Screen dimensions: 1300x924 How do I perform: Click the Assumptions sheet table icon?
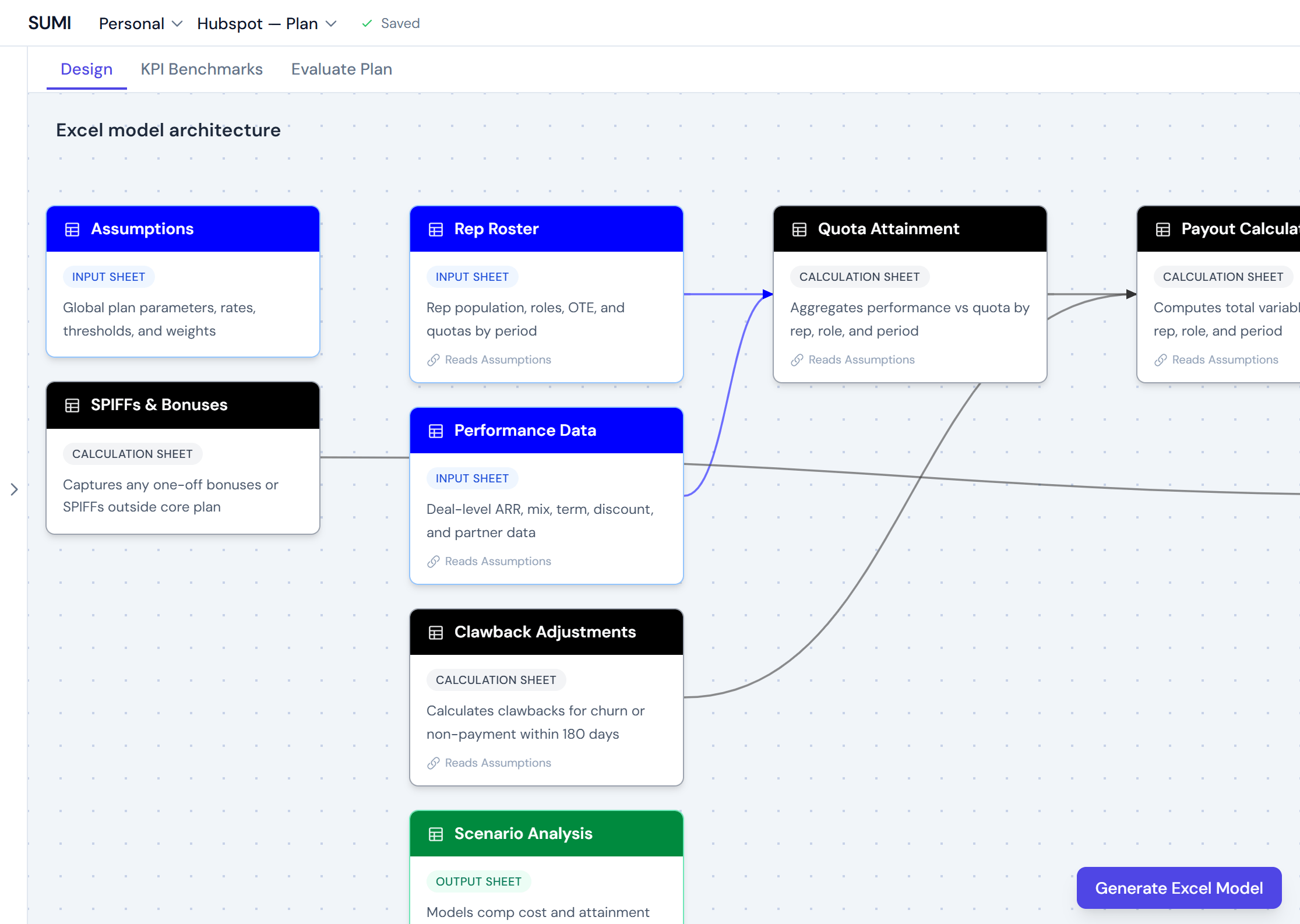[72, 230]
